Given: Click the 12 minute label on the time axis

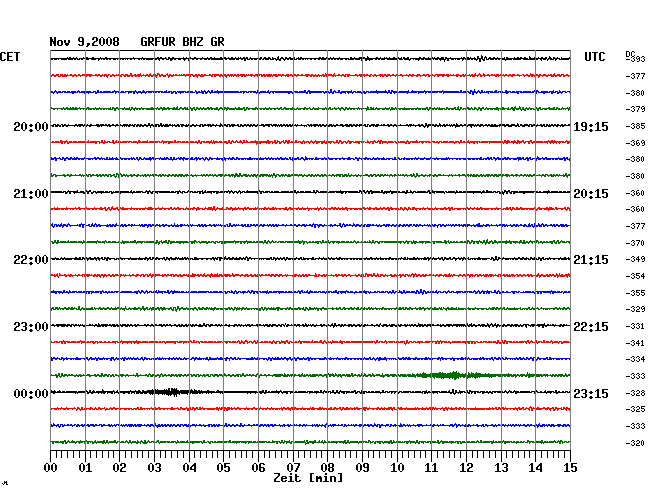Looking at the screenshot, I should (x=466, y=467).
